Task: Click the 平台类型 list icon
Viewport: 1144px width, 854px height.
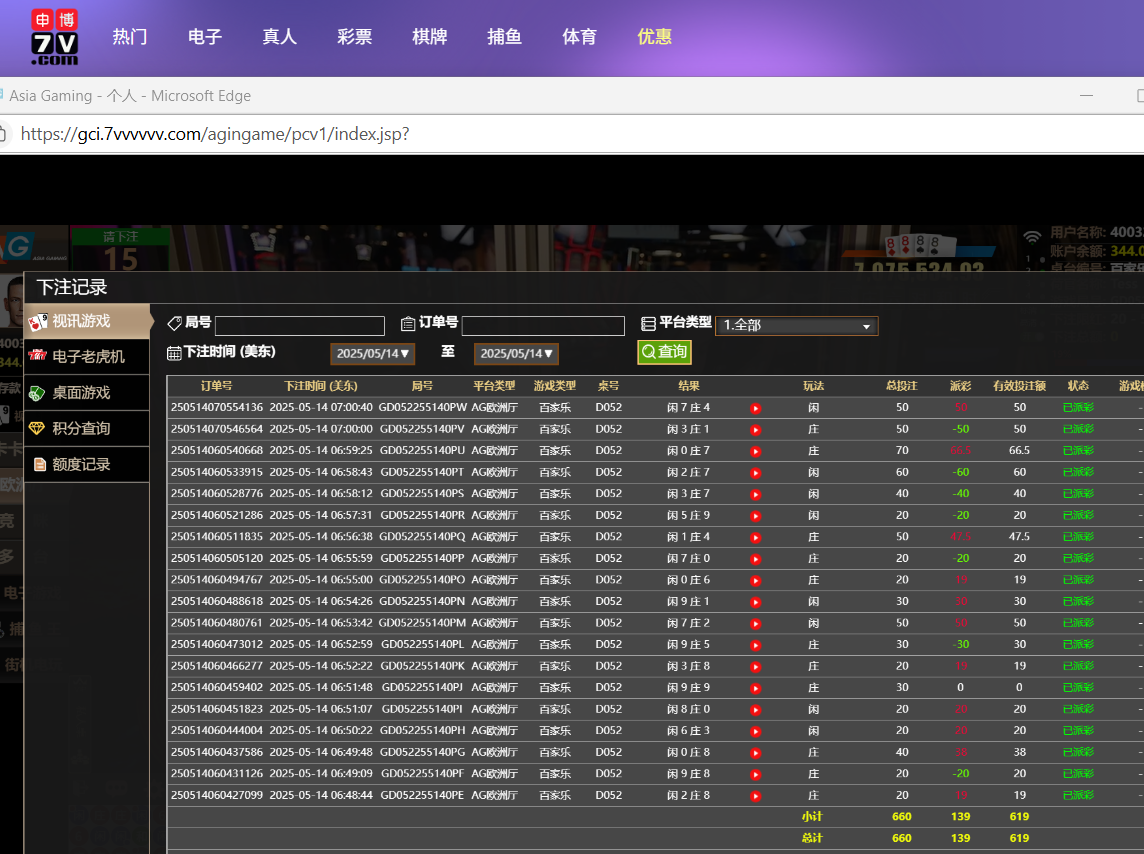Action: pyautogui.click(x=648, y=323)
